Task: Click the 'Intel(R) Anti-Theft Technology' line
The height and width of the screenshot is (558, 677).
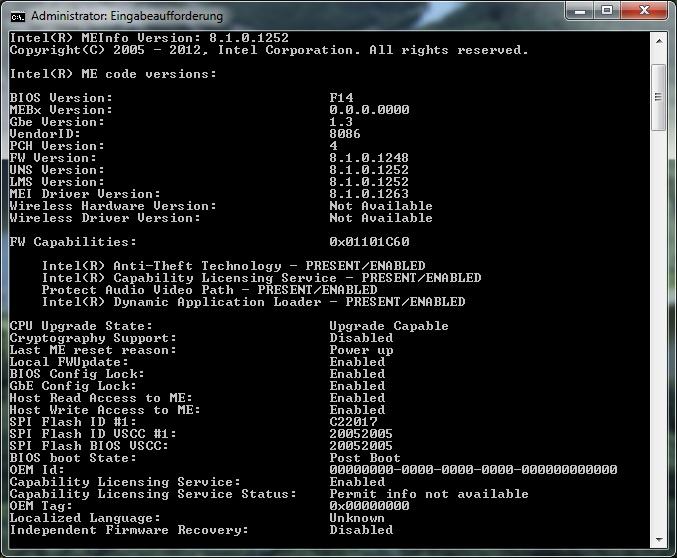Action: (234, 266)
